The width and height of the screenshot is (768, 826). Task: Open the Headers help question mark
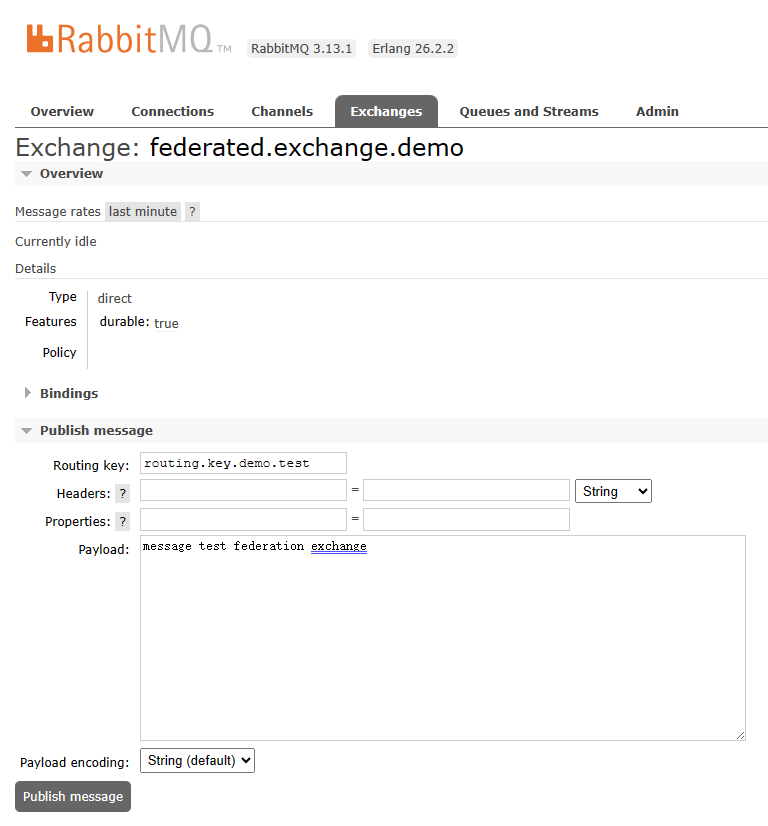[x=123, y=494]
